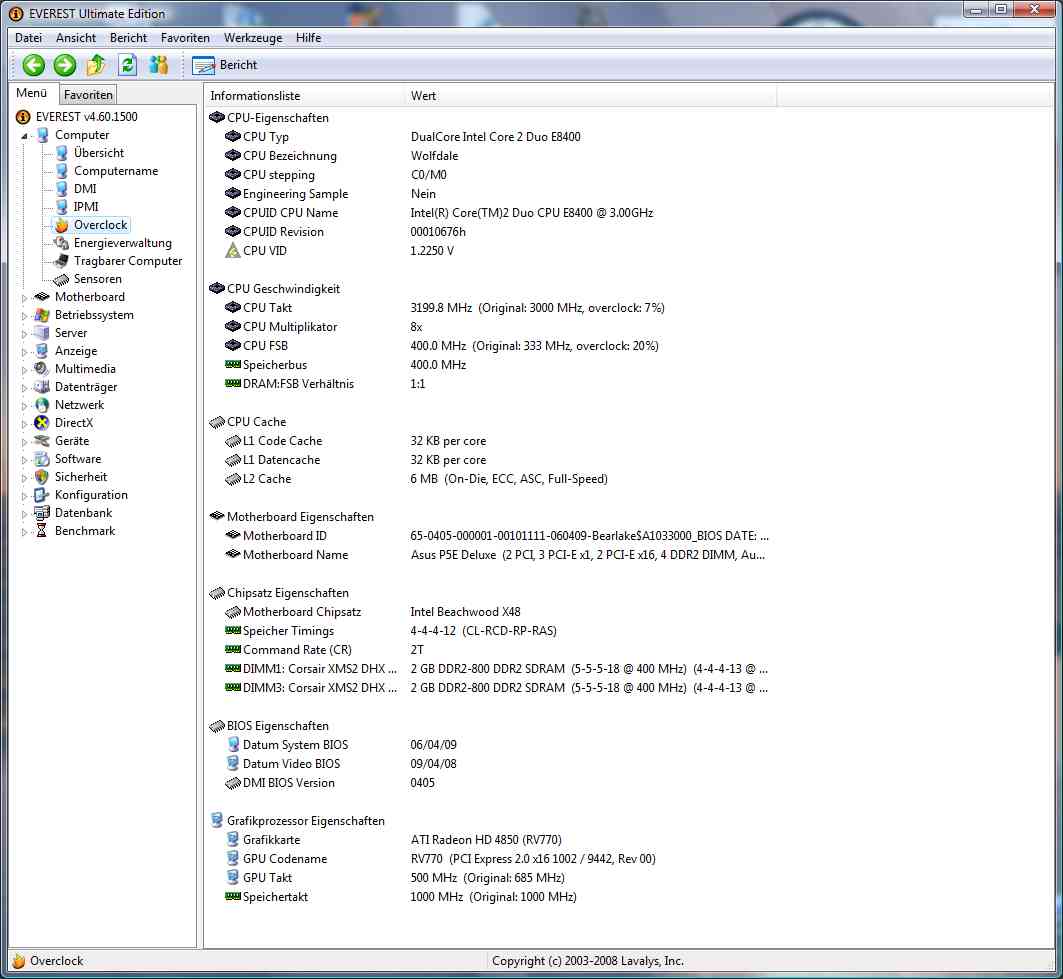The image size is (1063, 979).
Task: Open the Datei menu
Action: point(28,38)
